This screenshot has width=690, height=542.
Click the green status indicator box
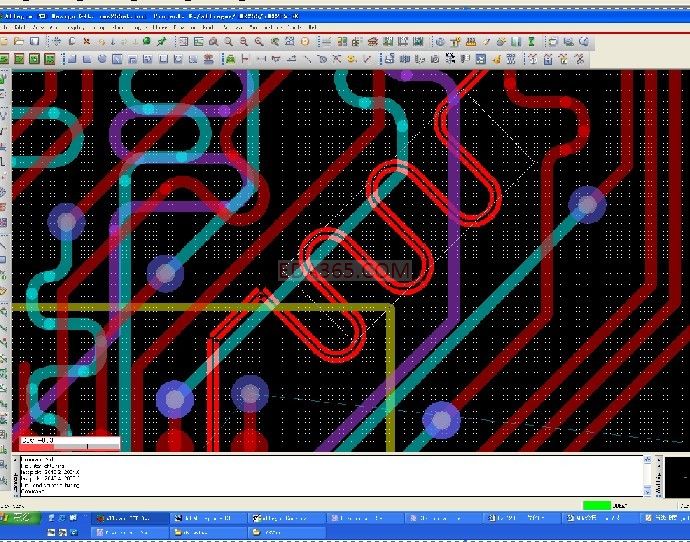click(597, 505)
